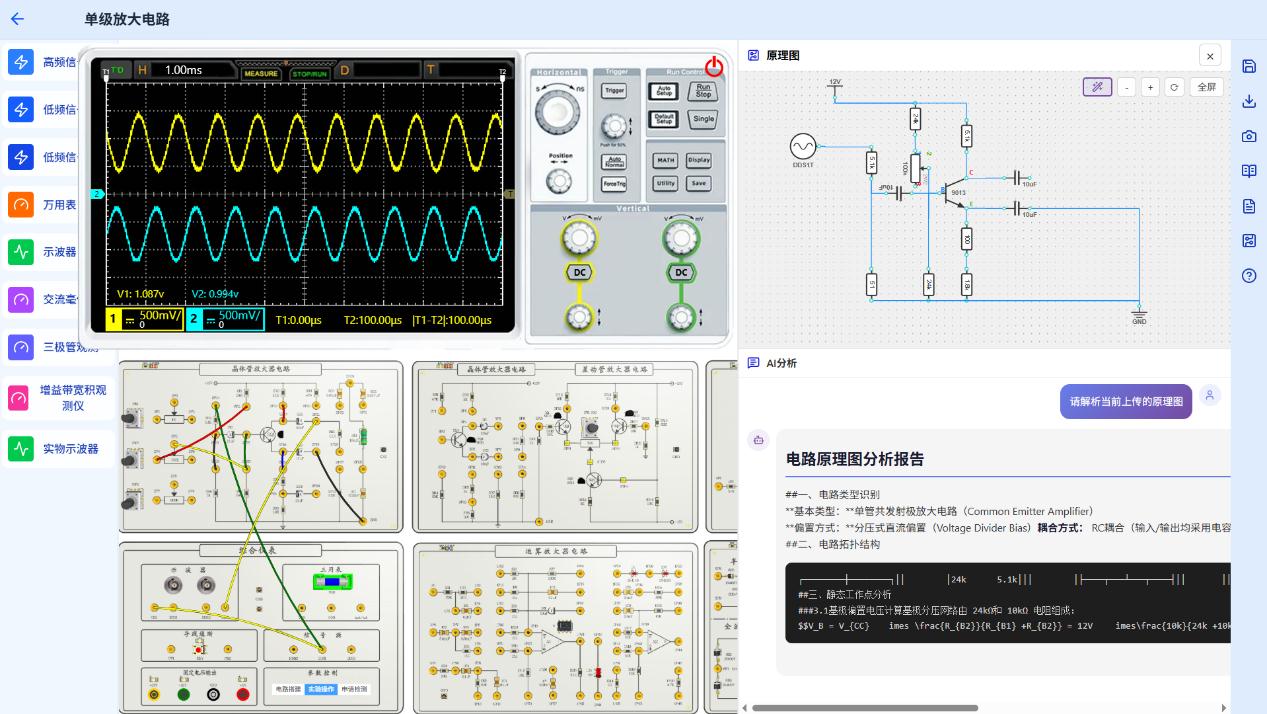Toggle the Run/Stop button on oscilloscope
This screenshot has height=714, width=1267.
point(704,91)
